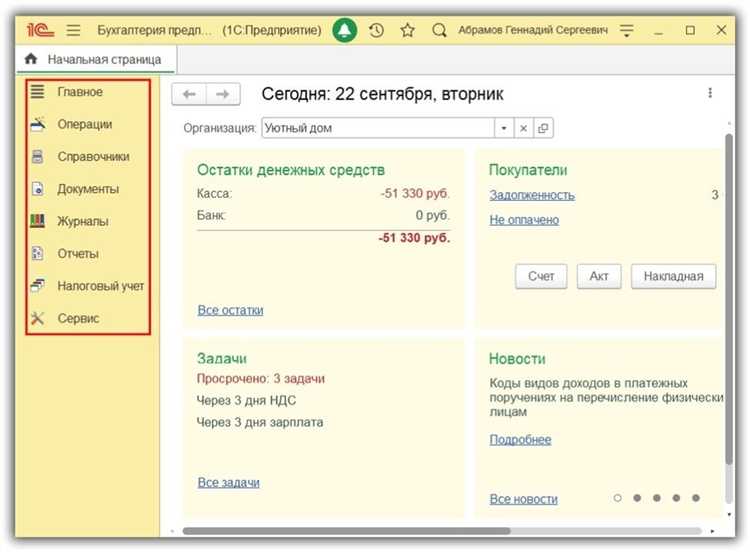Open the service settings menu beside the user name
This screenshot has height=552, width=750.
point(627,30)
